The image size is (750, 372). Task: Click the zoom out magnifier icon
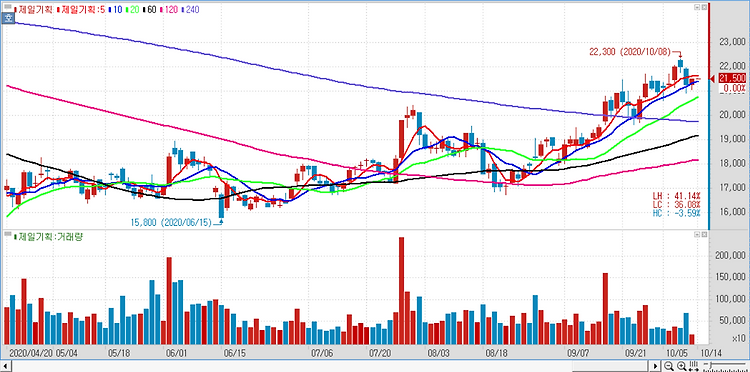click(x=670, y=367)
